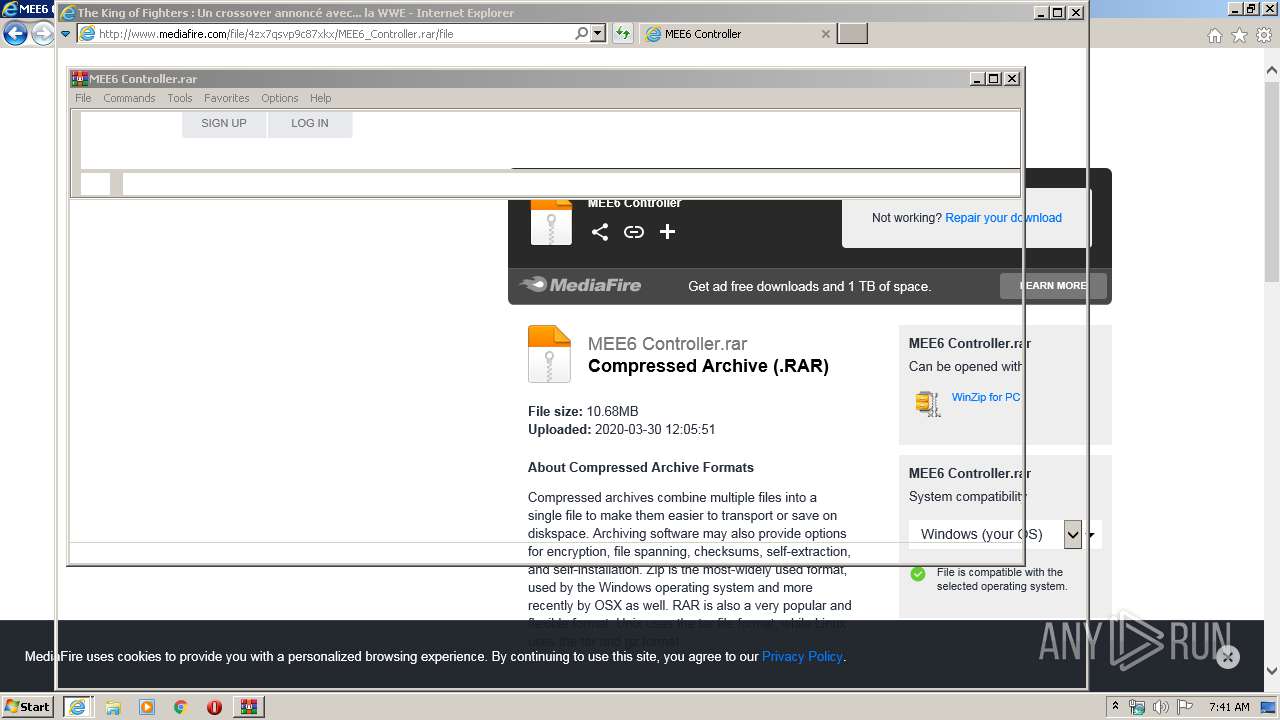Open a new blank browser tab

pyautogui.click(x=852, y=34)
